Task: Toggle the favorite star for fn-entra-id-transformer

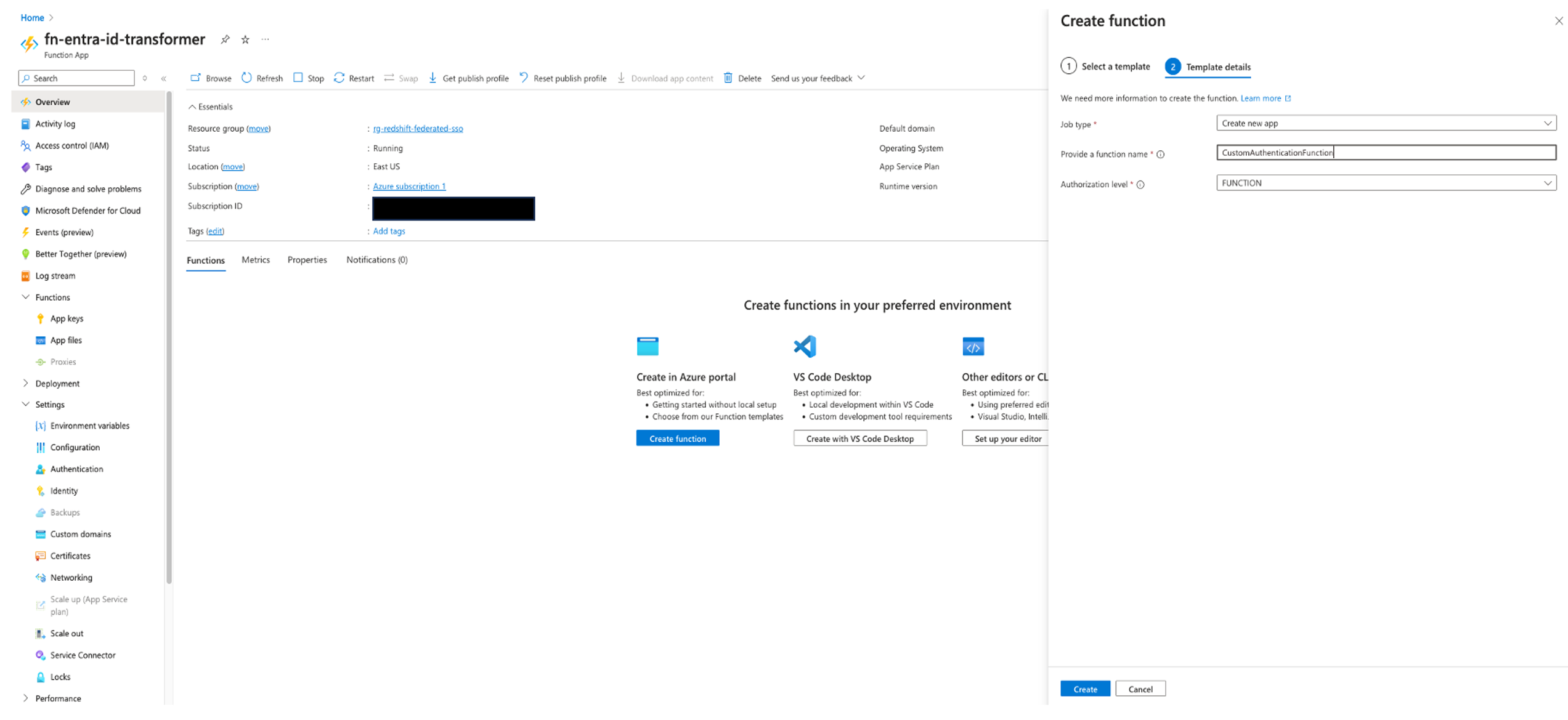Action: pyautogui.click(x=245, y=39)
